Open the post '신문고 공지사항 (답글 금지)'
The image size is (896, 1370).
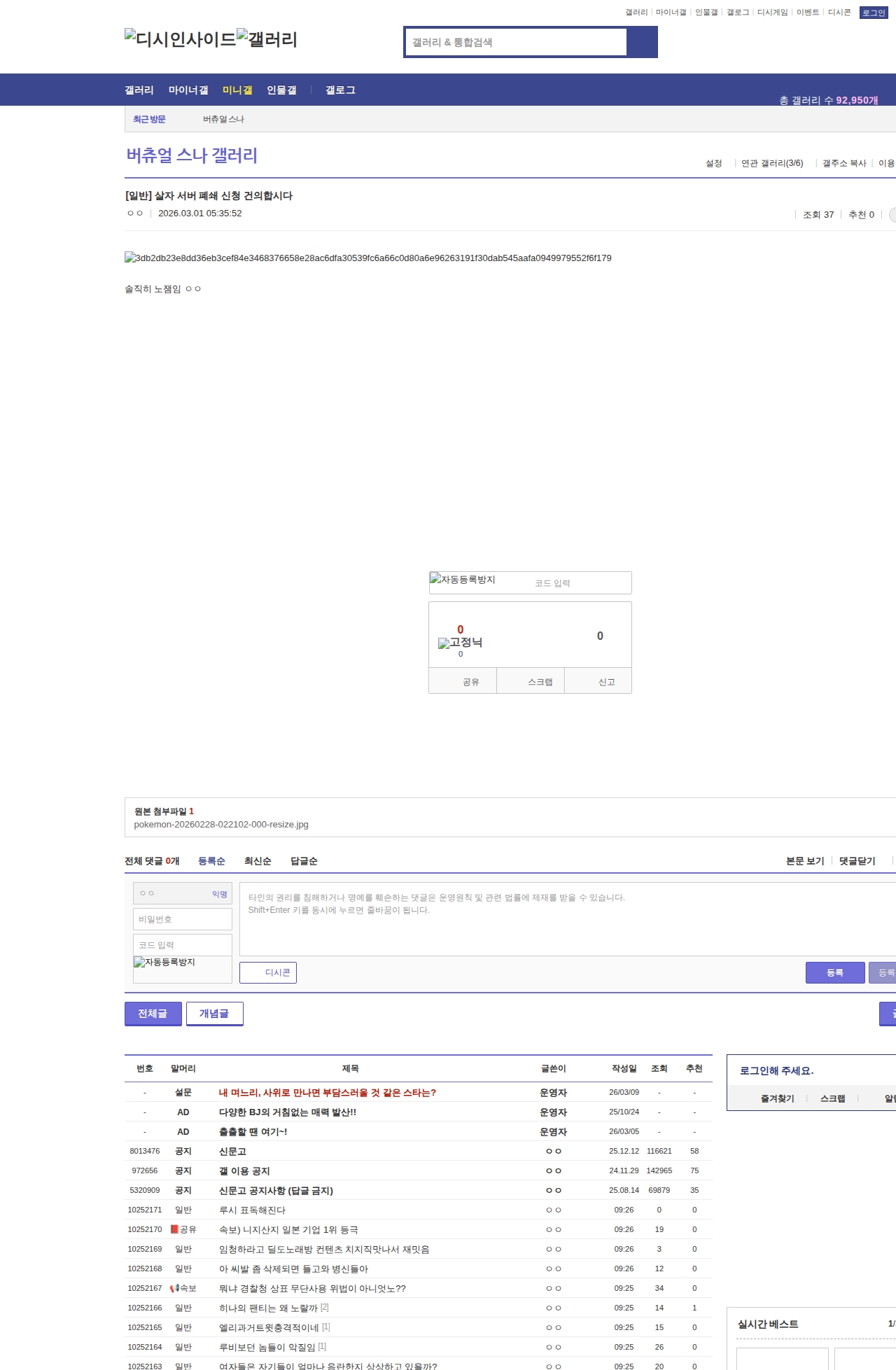[276, 1190]
